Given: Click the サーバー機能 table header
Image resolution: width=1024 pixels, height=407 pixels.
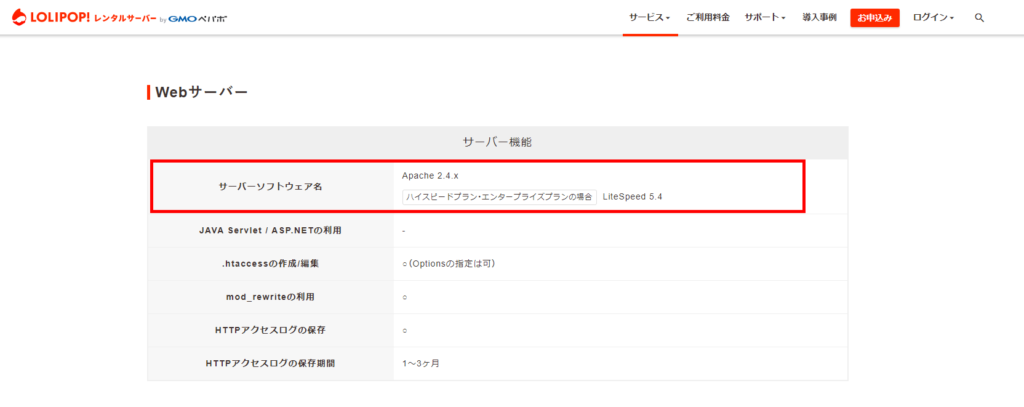Looking at the screenshot, I should (x=497, y=143).
